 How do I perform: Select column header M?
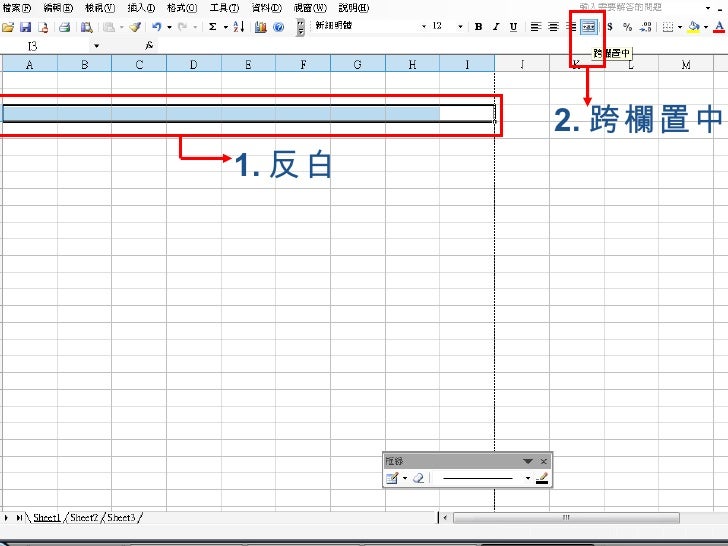686,65
